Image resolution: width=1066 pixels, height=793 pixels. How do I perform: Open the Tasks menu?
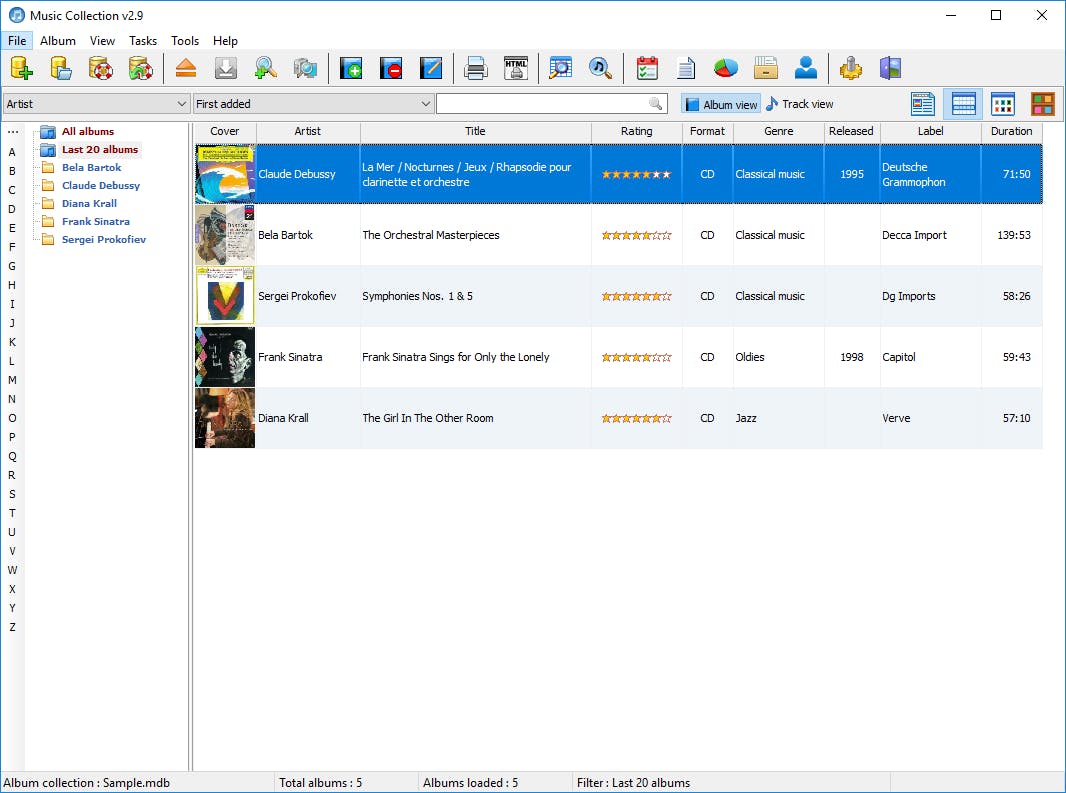tap(143, 41)
